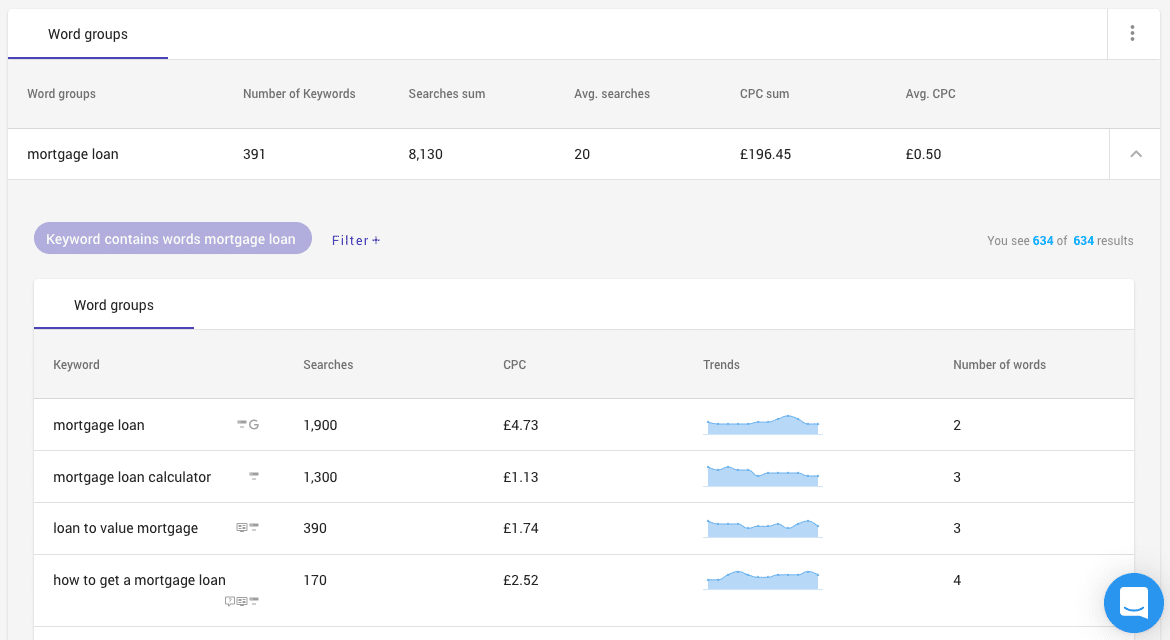Sort by Number of Keywords column
1170x640 pixels.
299,94
